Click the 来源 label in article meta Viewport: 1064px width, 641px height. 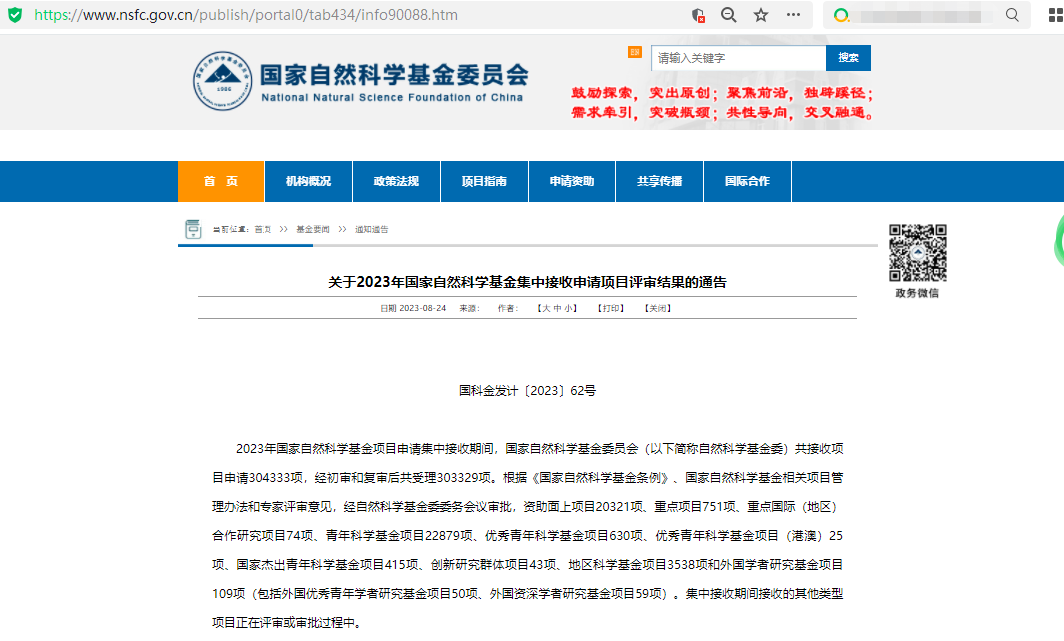[x=470, y=308]
